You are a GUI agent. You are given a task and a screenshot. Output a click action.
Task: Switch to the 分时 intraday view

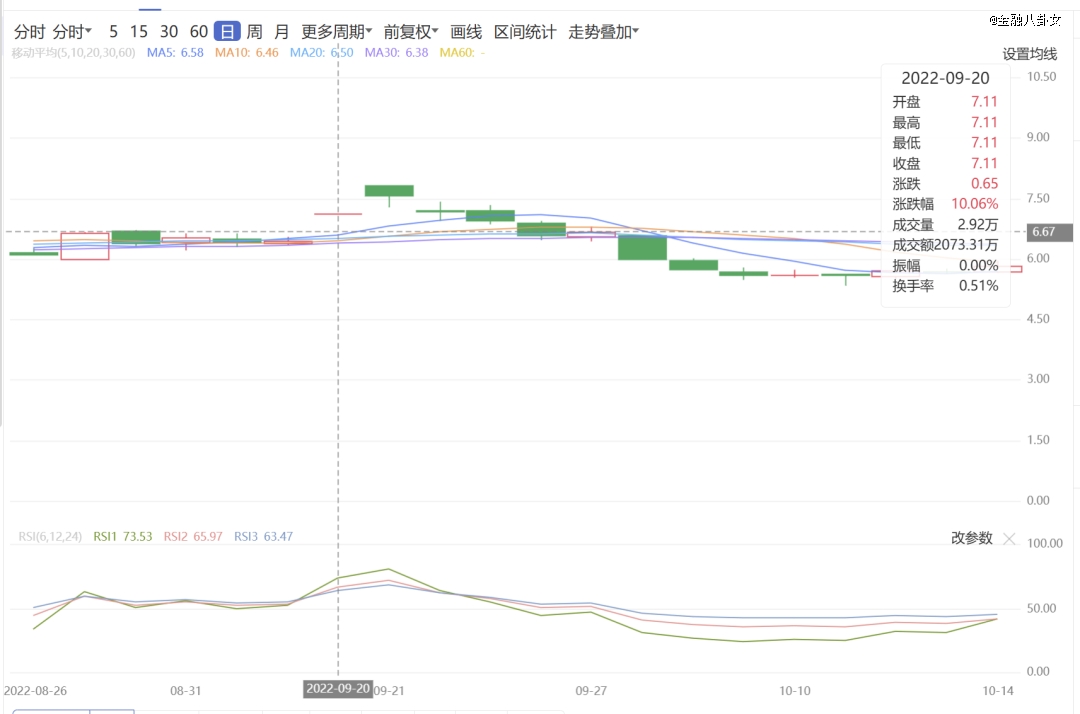tap(29, 32)
